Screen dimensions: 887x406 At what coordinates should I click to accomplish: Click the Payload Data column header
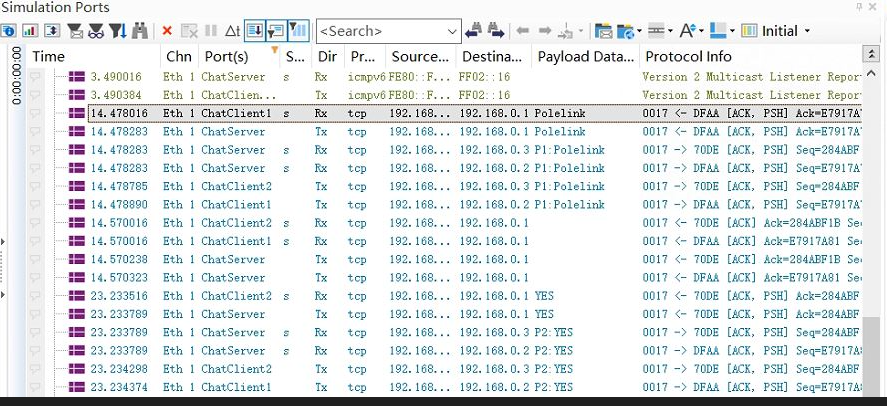[x=585, y=57]
